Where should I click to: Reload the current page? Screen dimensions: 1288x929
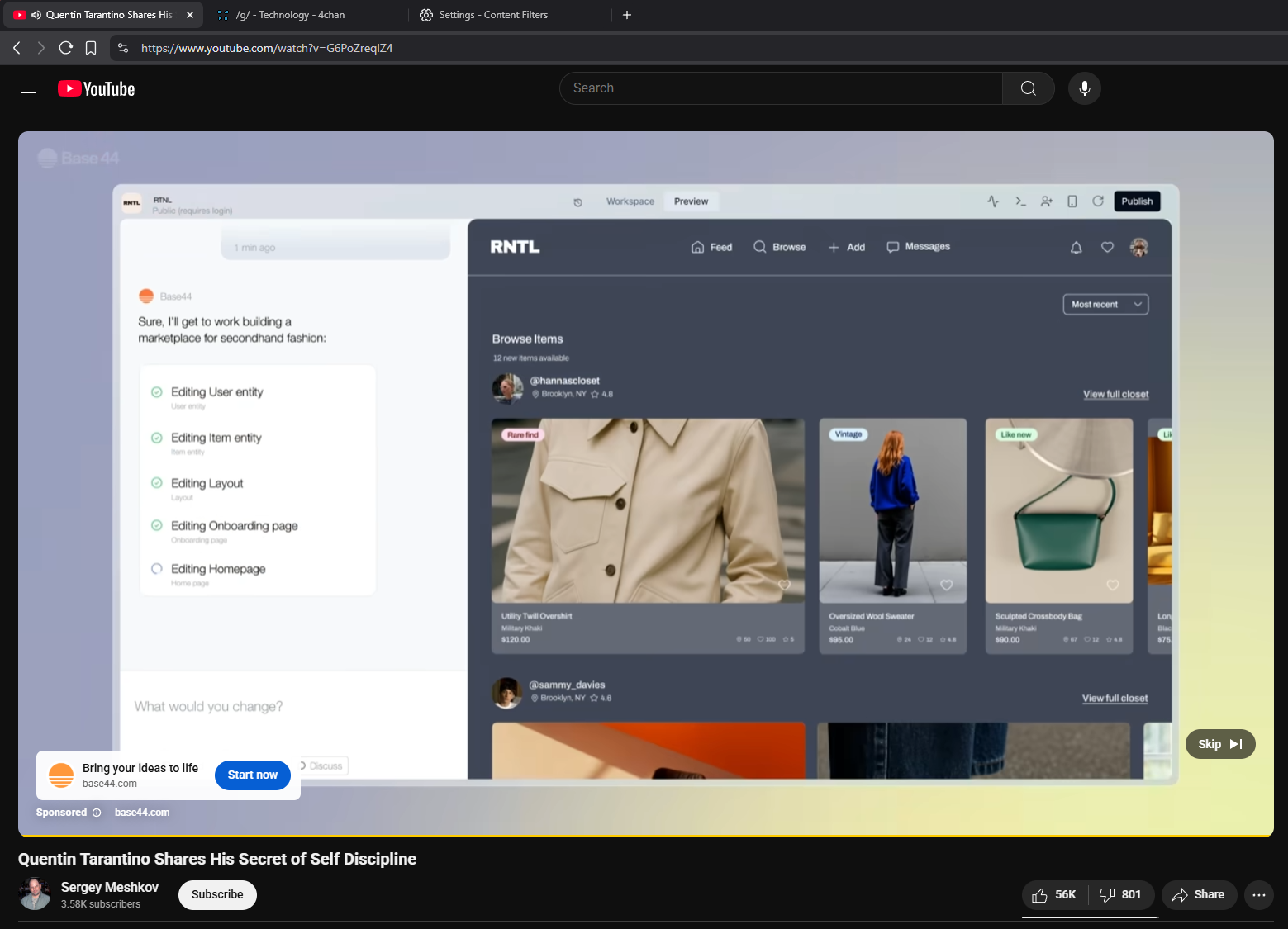(x=66, y=48)
